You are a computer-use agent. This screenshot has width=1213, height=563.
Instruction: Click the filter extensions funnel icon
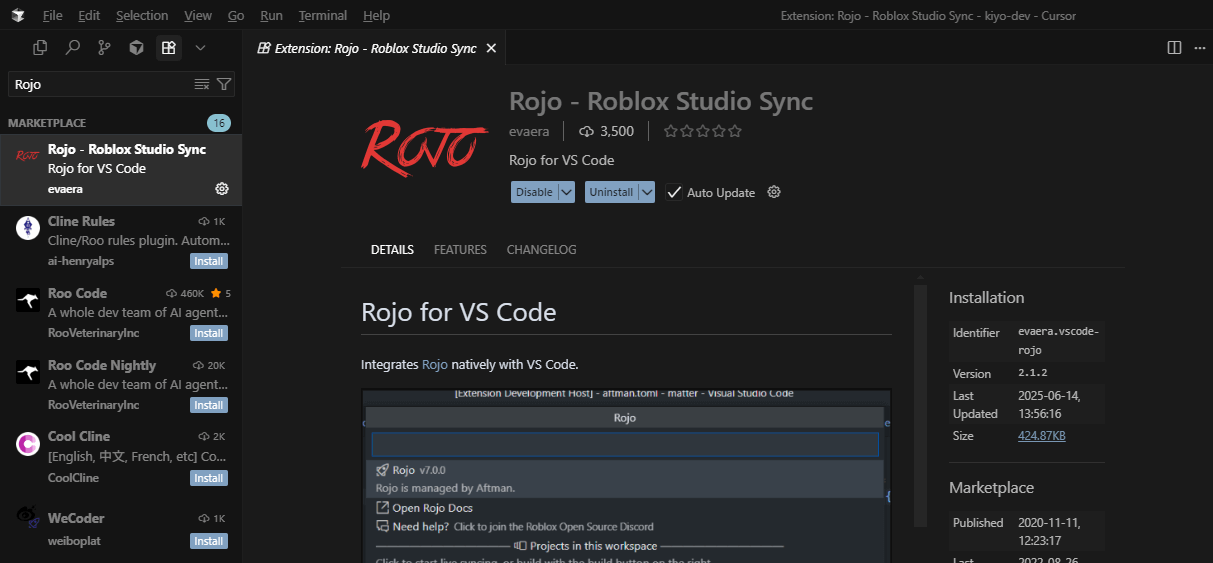[x=224, y=85]
